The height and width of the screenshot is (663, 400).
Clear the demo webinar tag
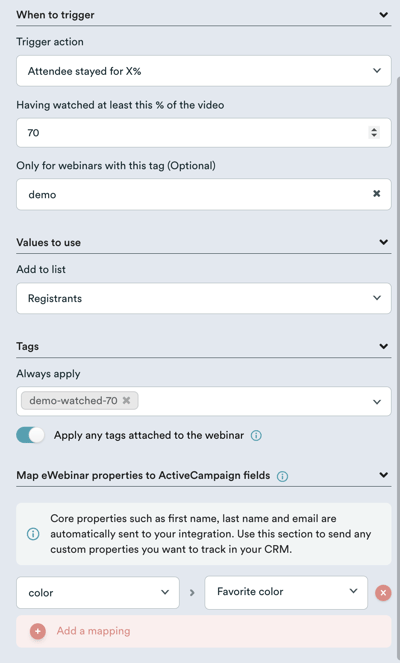(376, 194)
